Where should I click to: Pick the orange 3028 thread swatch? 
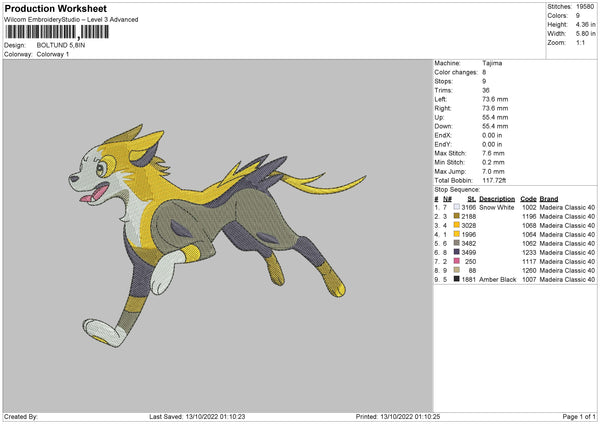[x=457, y=225]
